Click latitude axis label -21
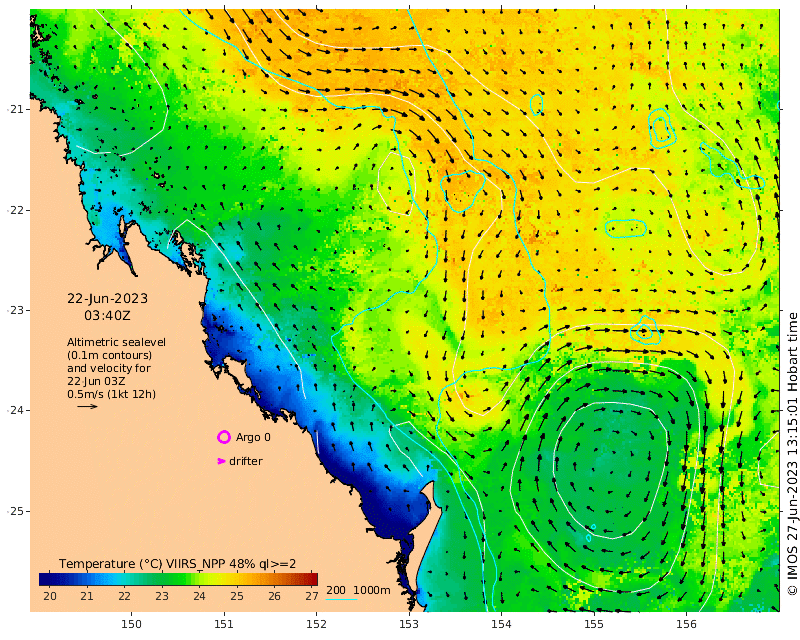The width and height of the screenshot is (800, 640). [x=14, y=109]
